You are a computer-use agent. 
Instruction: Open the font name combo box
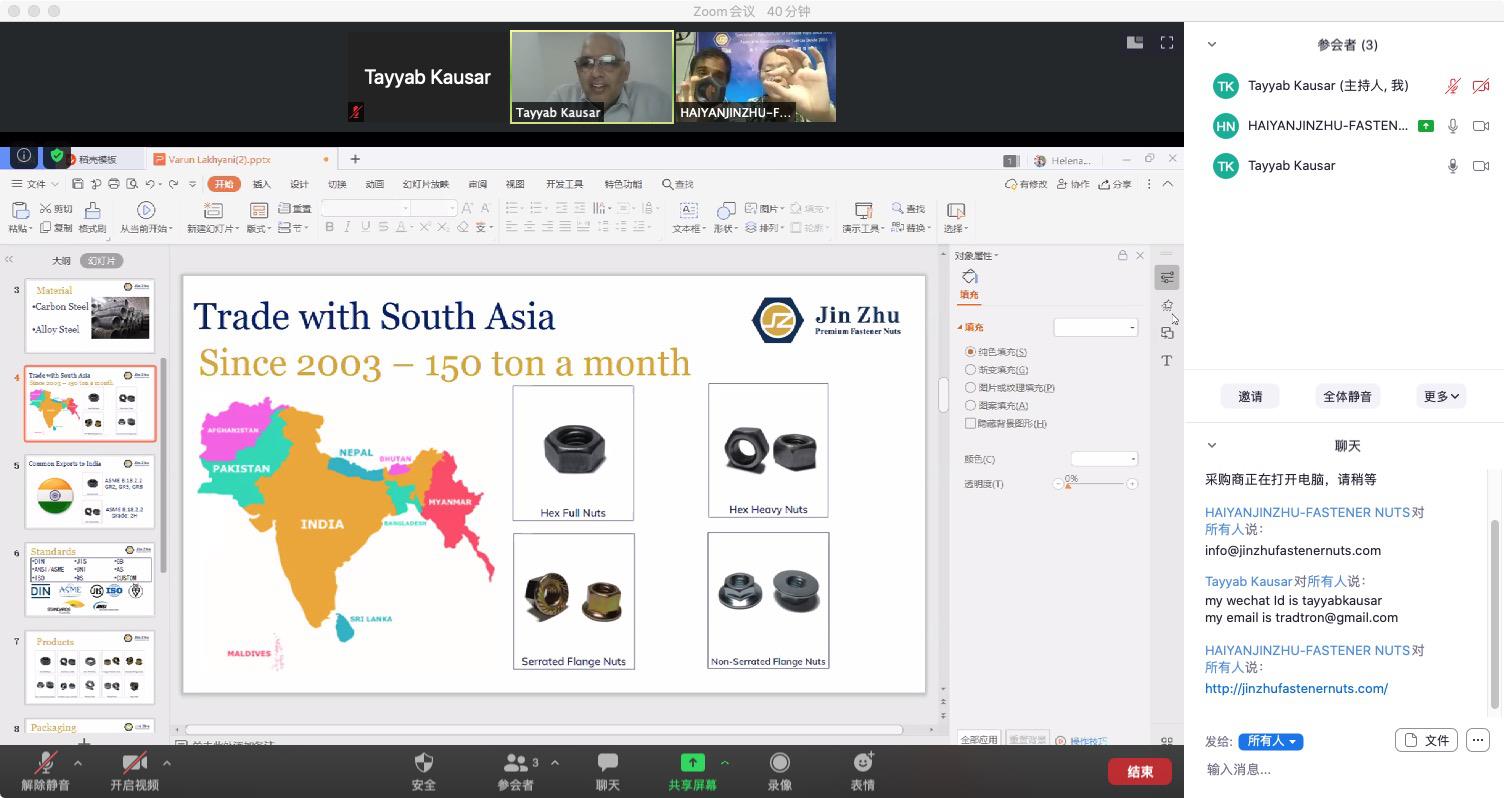366,208
